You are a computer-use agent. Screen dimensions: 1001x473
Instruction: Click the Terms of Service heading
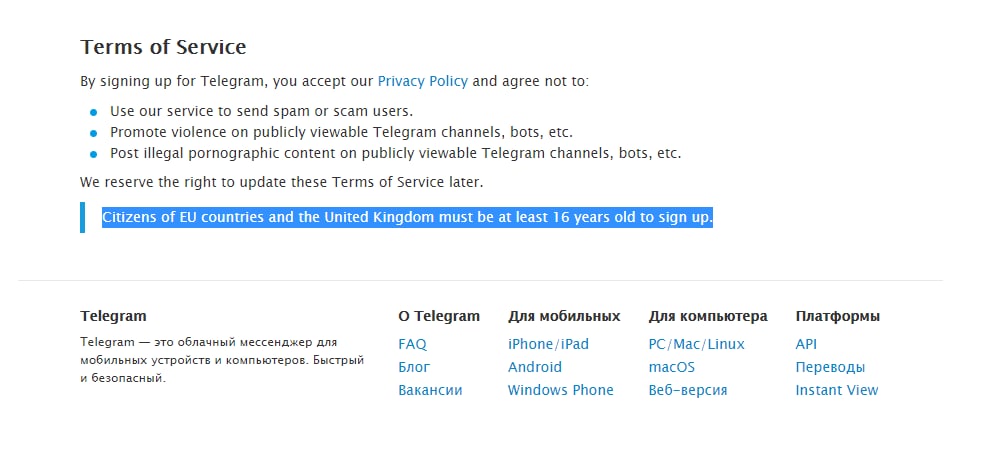point(163,47)
